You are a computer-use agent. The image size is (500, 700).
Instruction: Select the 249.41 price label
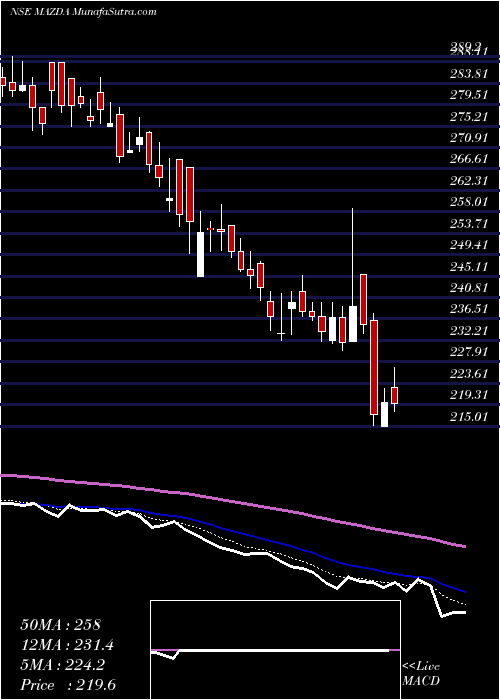[468, 246]
